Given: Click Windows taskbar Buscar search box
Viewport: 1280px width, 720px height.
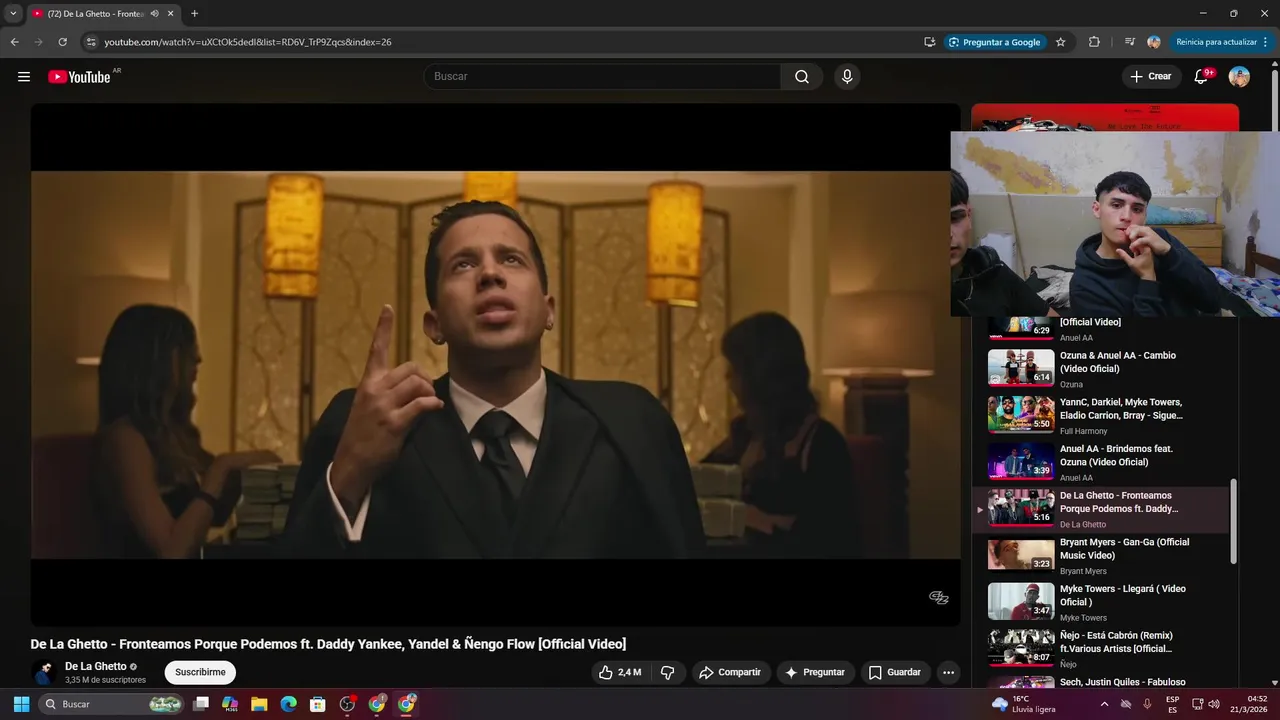Looking at the screenshot, I should point(111,704).
